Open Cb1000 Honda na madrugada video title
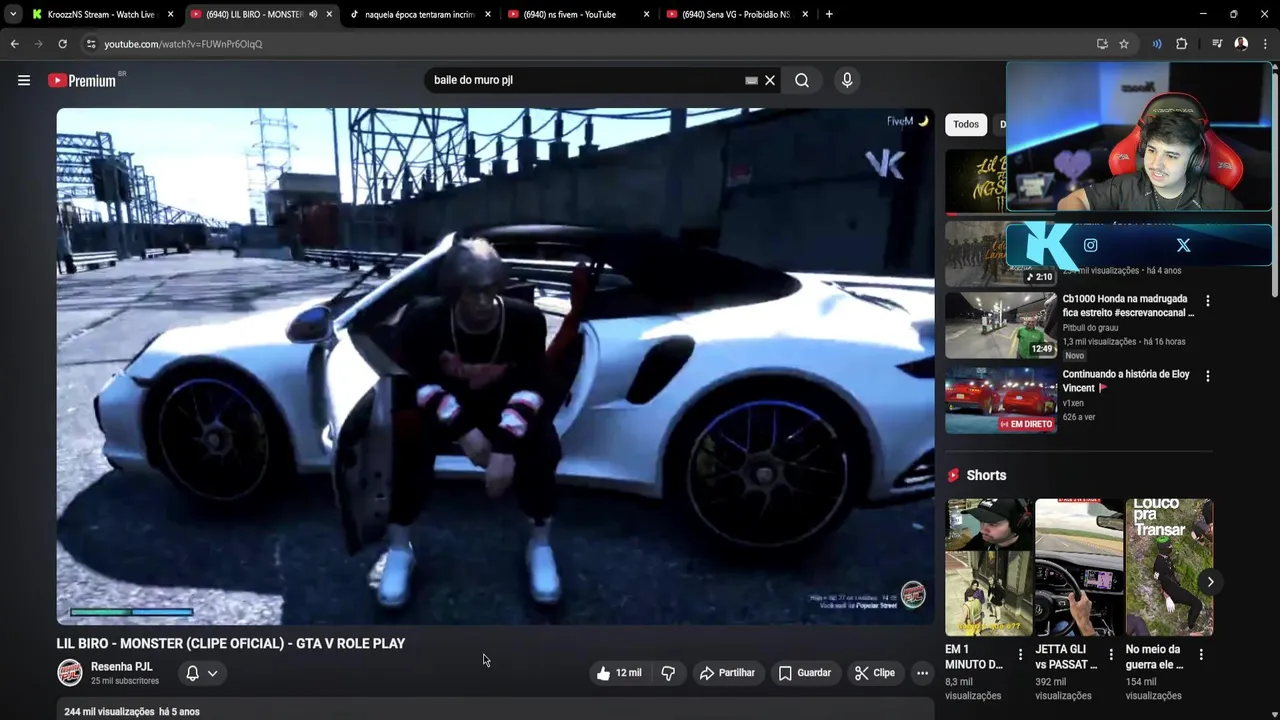The width and height of the screenshot is (1280, 720). 1127,305
